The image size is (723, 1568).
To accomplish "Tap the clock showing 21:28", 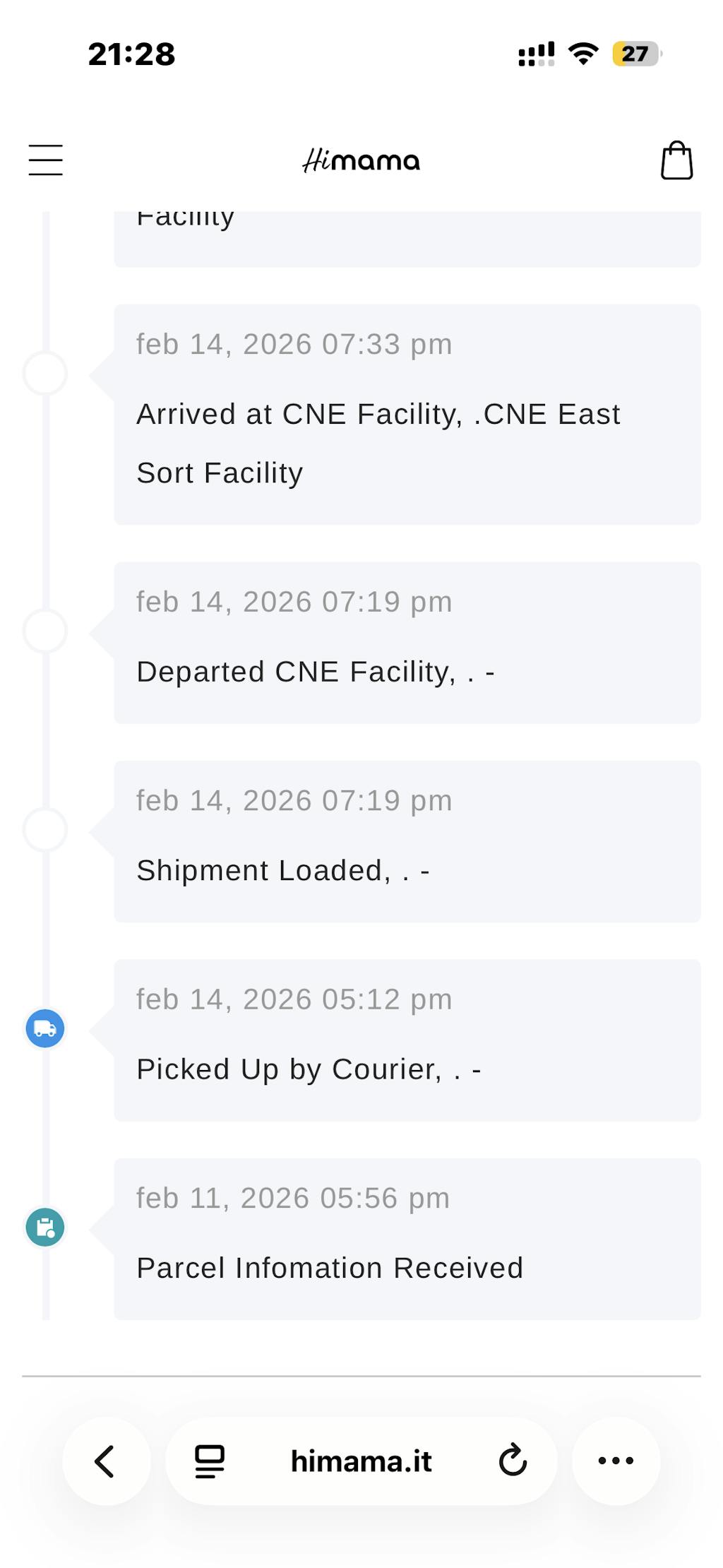I will tap(131, 54).
